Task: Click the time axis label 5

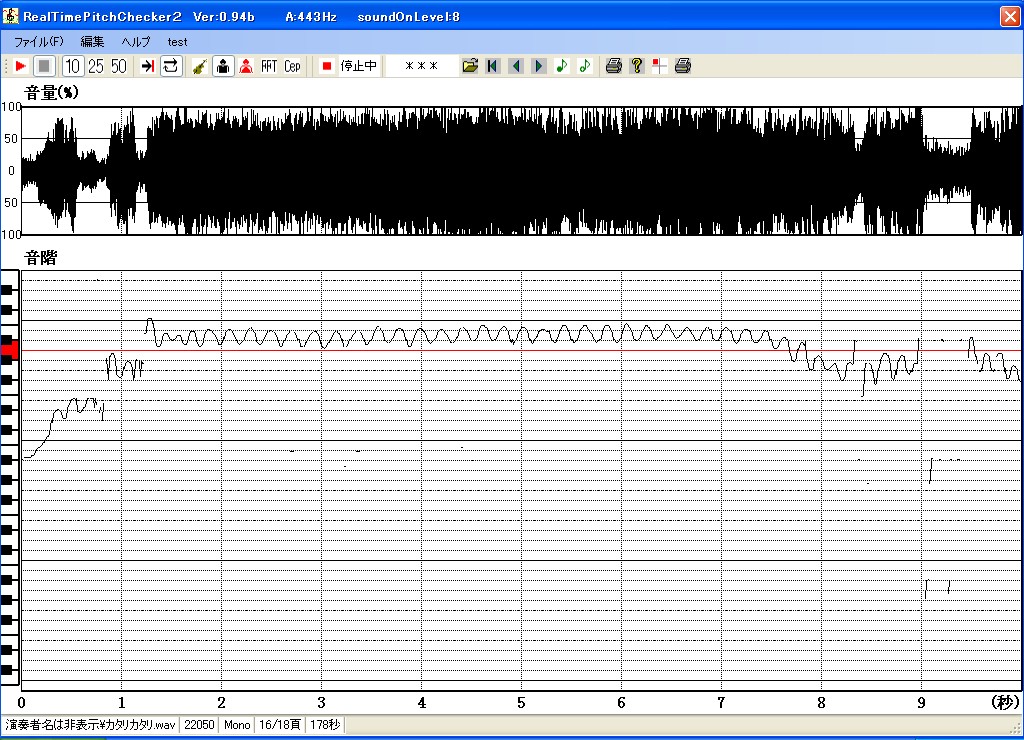Action: click(521, 703)
